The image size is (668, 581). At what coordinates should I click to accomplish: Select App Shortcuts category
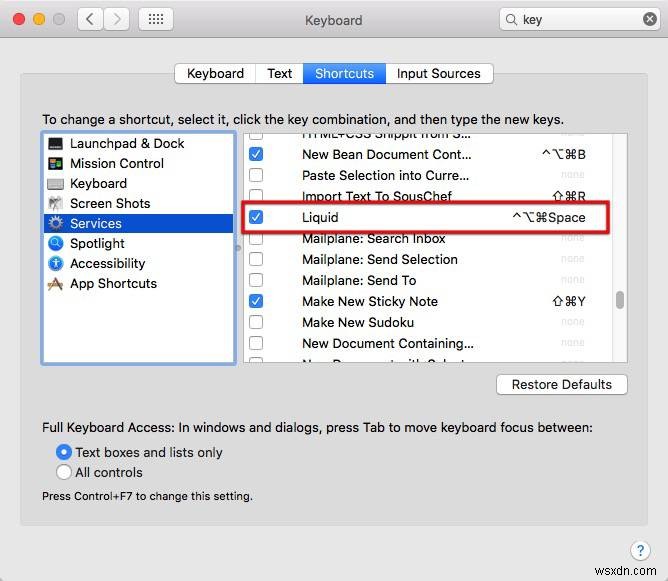[x=138, y=283]
